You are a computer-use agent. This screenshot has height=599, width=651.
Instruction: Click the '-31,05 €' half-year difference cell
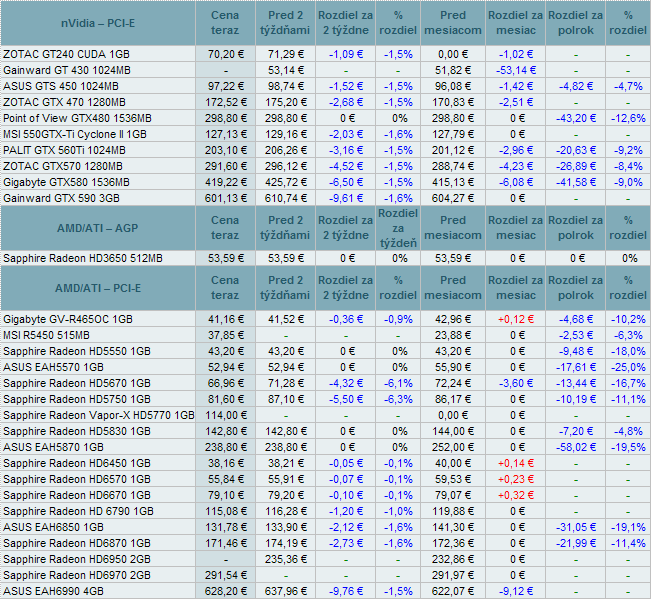click(x=576, y=527)
